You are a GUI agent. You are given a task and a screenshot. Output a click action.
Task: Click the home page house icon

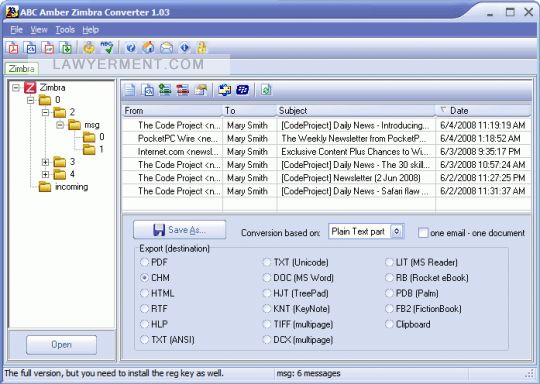point(148,48)
